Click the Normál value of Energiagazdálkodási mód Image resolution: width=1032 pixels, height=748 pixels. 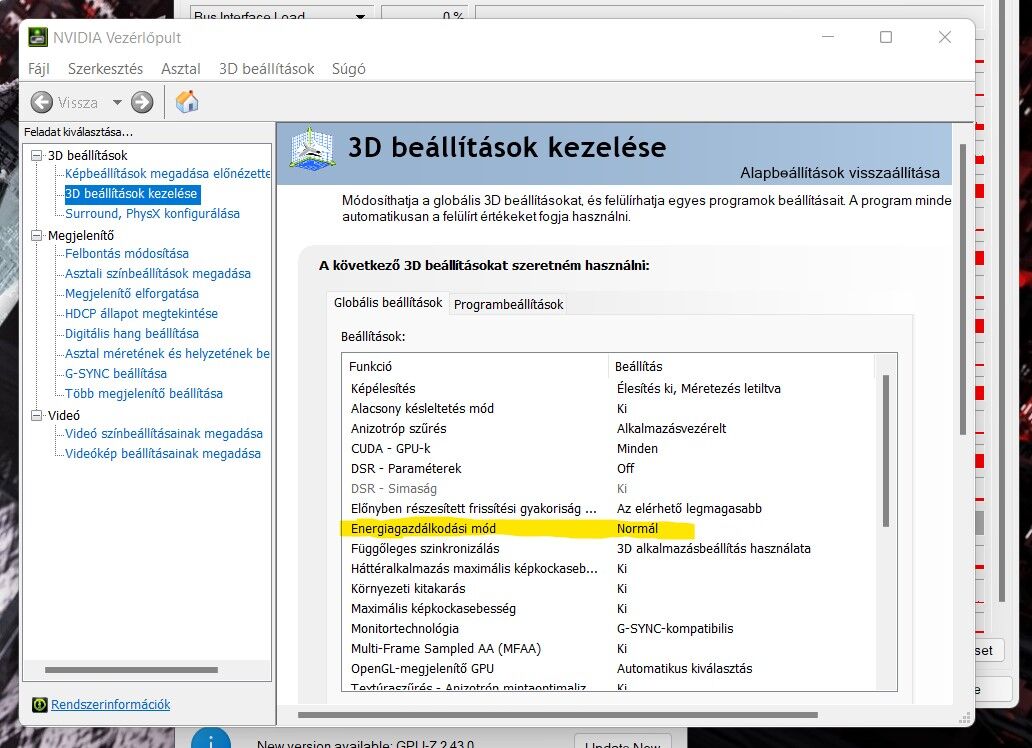point(637,529)
